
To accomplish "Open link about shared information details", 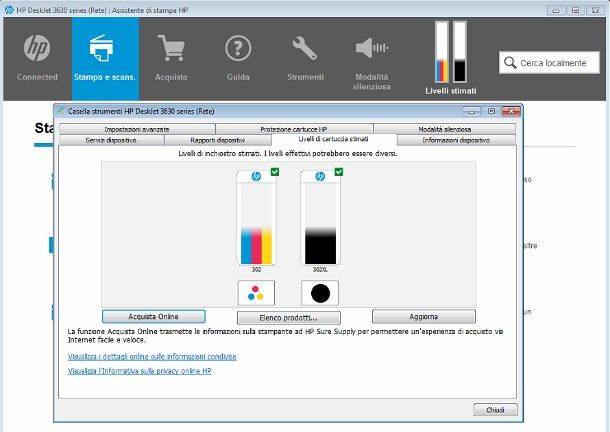I will coord(152,356).
